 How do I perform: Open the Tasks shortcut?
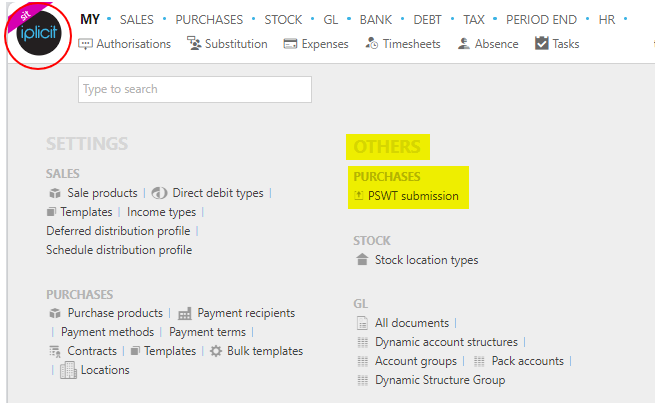click(x=557, y=44)
